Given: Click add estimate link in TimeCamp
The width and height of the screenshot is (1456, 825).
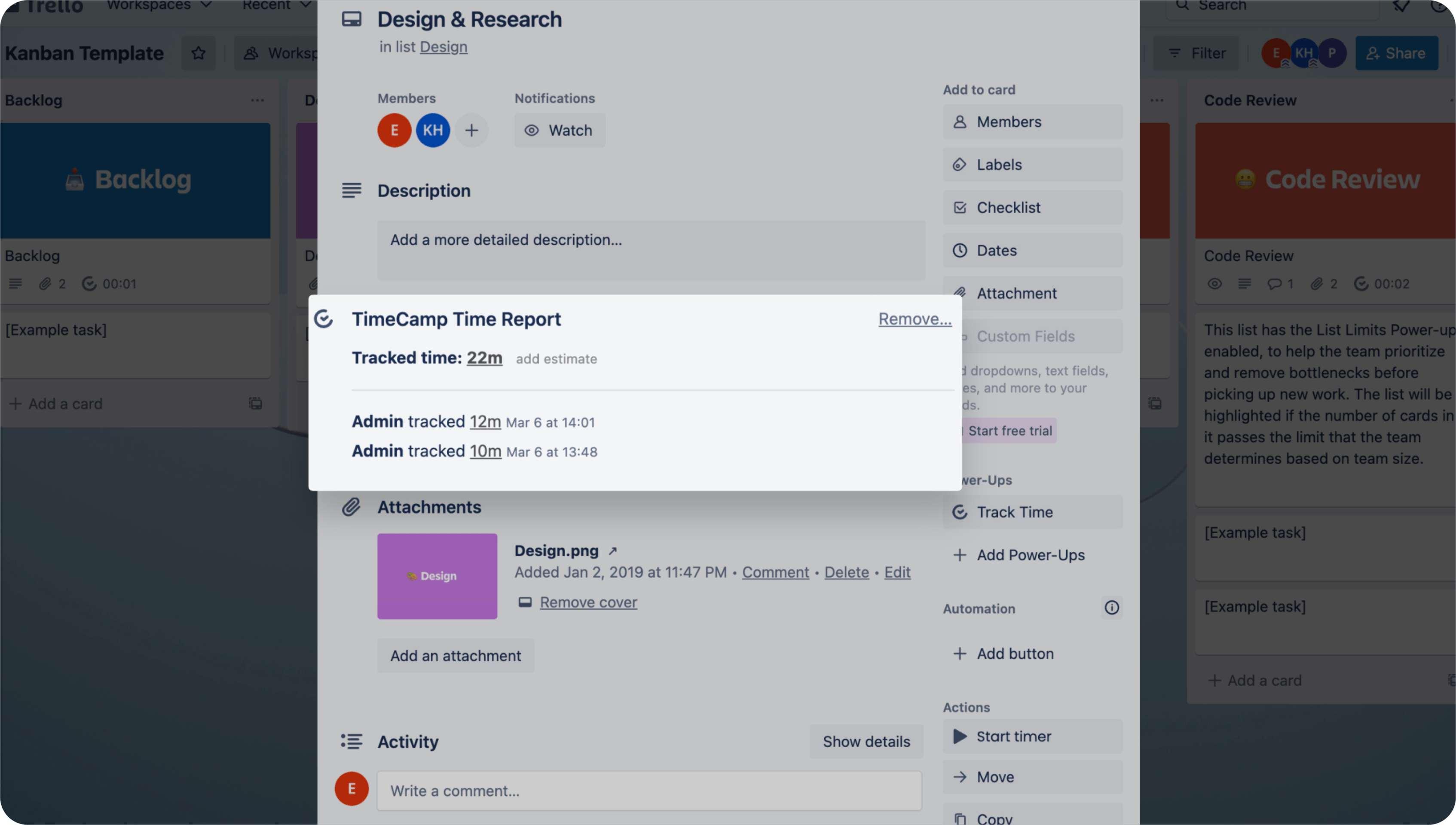Looking at the screenshot, I should point(556,359).
